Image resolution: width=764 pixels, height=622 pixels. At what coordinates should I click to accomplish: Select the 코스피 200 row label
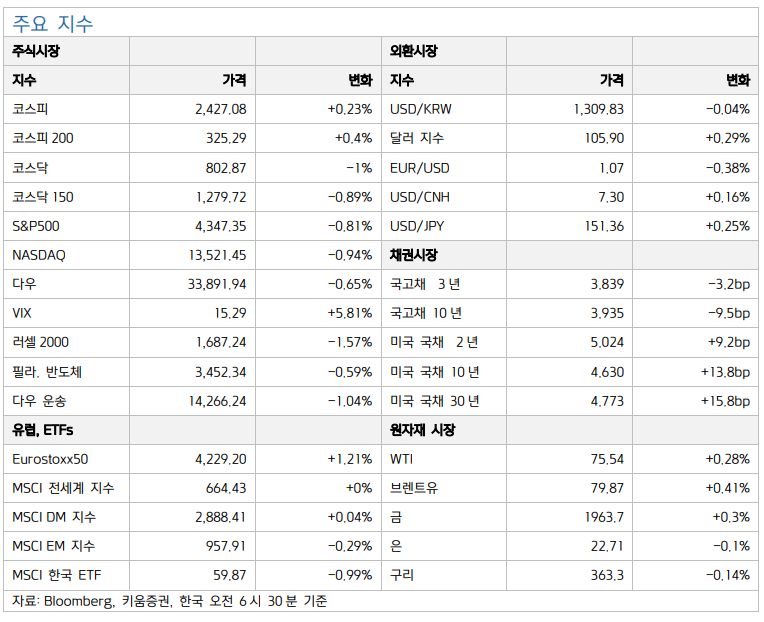(43, 138)
